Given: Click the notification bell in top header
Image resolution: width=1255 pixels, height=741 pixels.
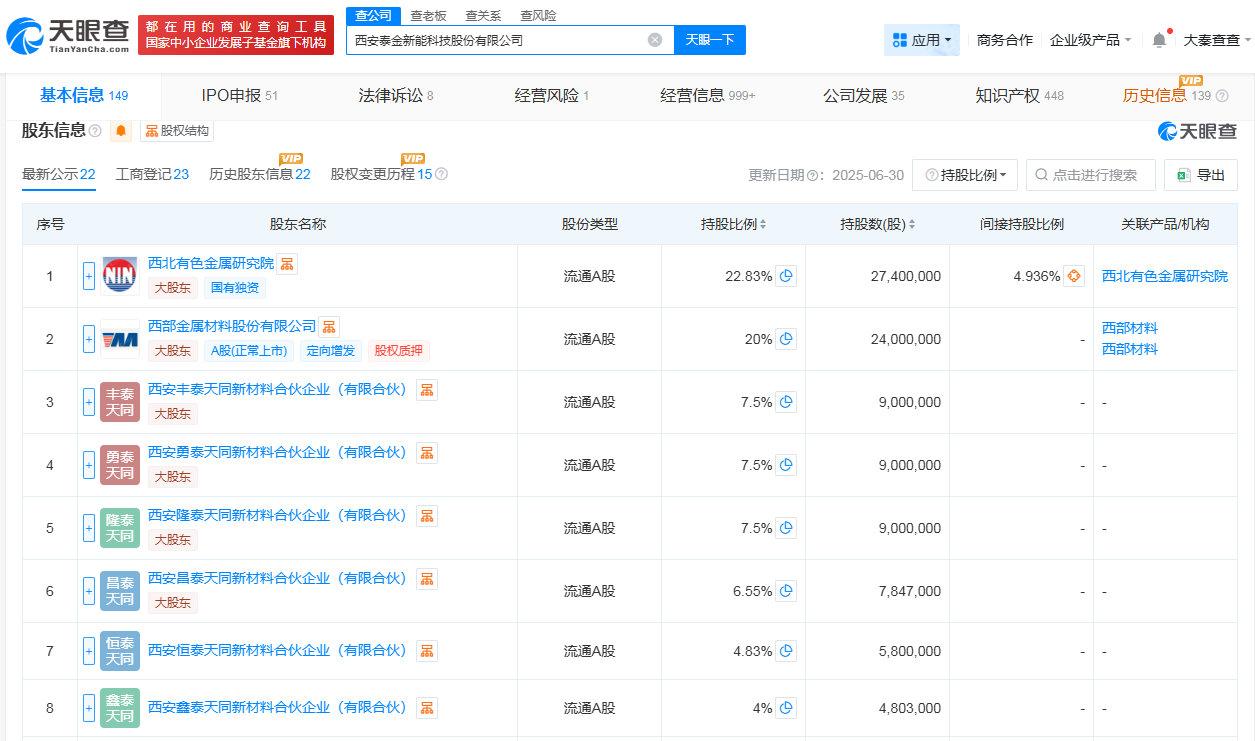Looking at the screenshot, I should coord(1159,40).
